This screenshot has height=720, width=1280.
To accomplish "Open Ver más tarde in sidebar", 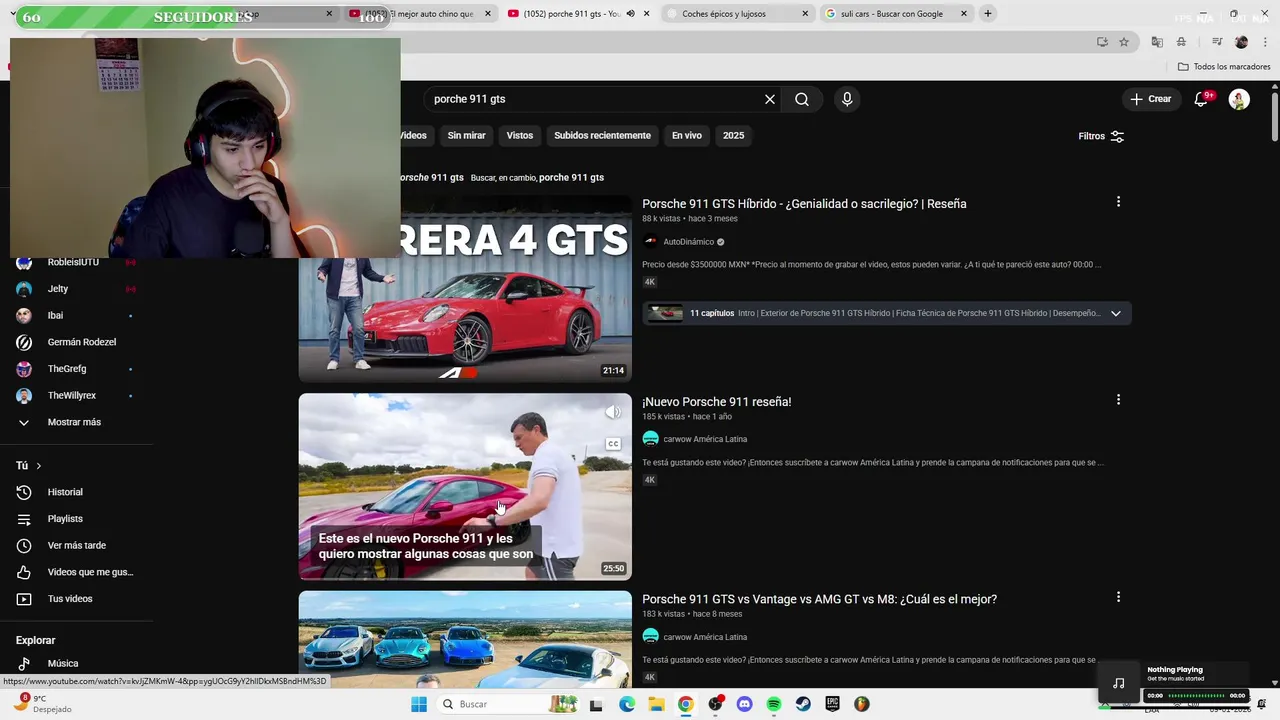I will (x=76, y=545).
